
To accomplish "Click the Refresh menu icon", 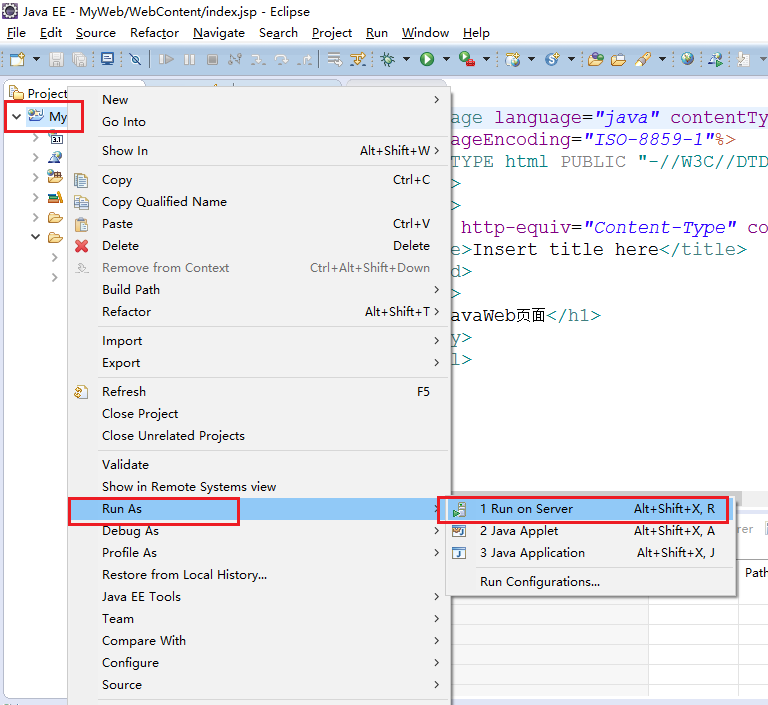I will [81, 392].
